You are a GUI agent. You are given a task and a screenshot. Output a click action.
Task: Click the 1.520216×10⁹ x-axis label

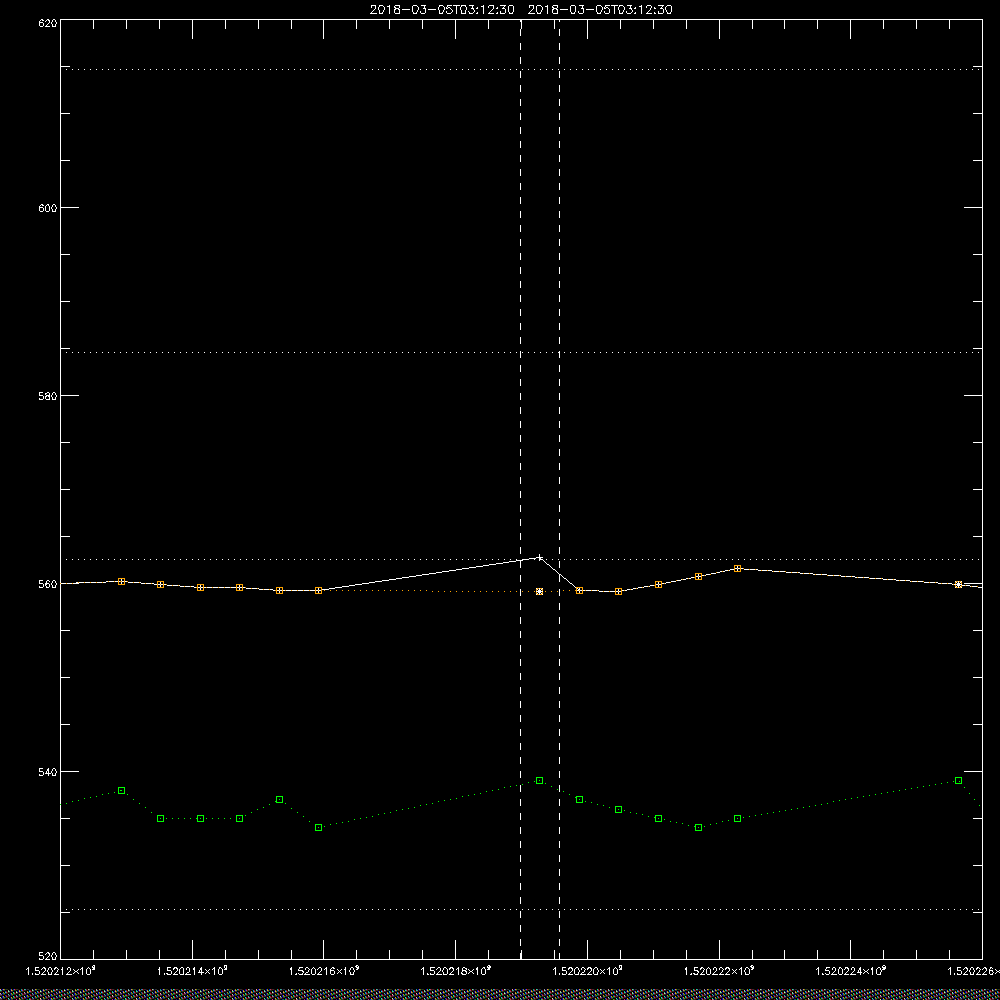click(x=324, y=971)
